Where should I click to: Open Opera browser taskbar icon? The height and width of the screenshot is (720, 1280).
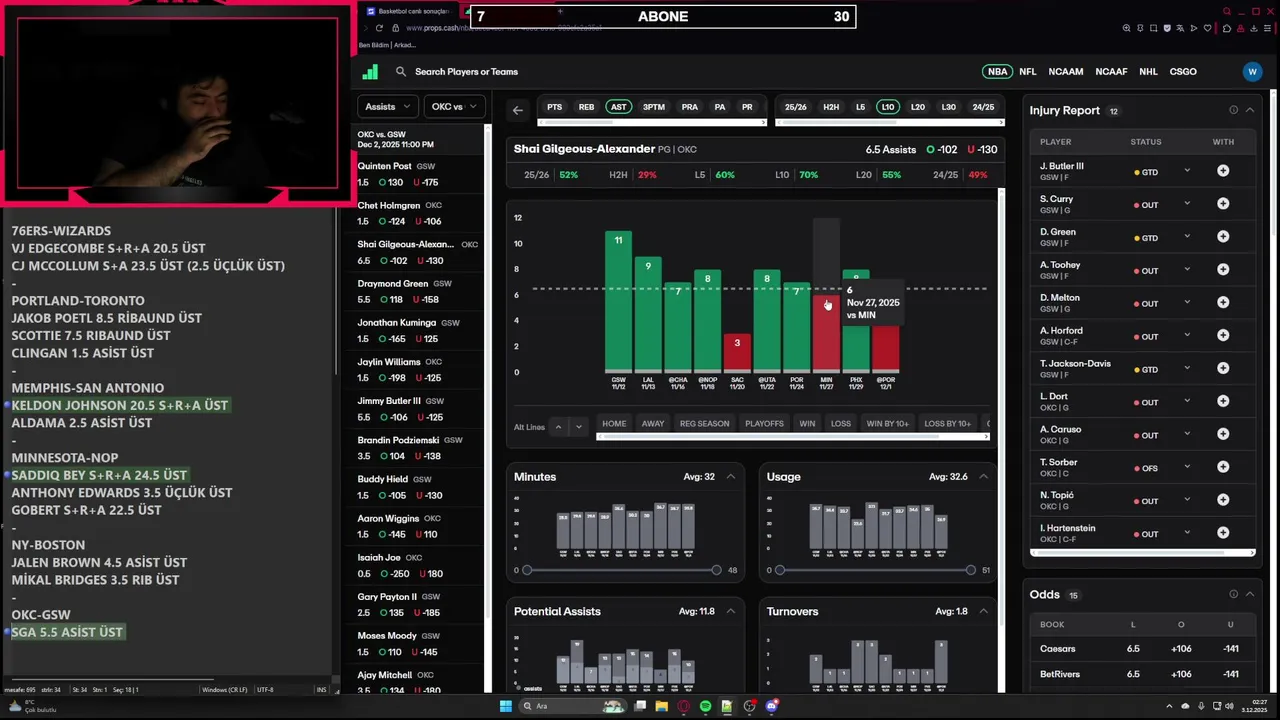pos(683,706)
